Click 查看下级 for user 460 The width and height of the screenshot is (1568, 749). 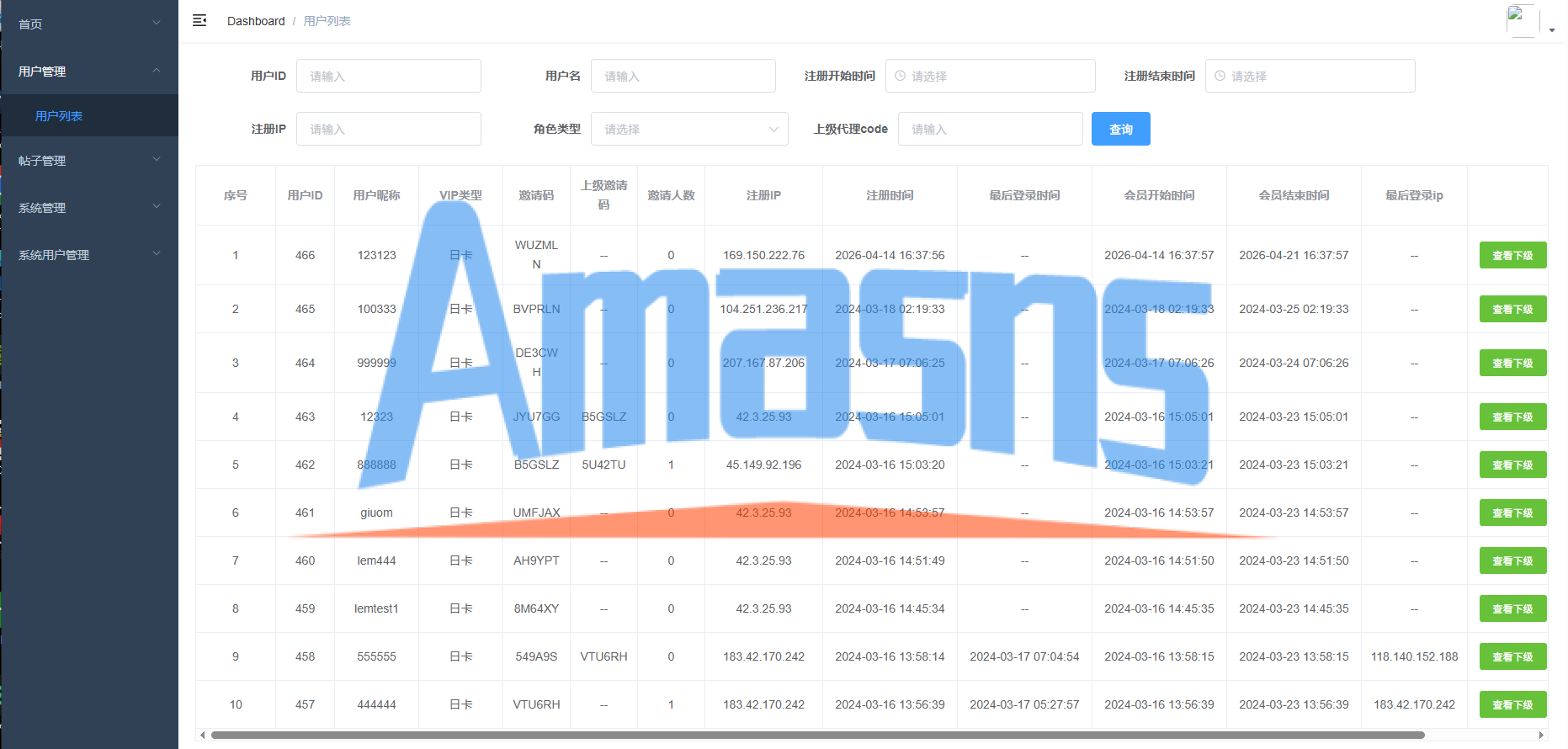1512,560
